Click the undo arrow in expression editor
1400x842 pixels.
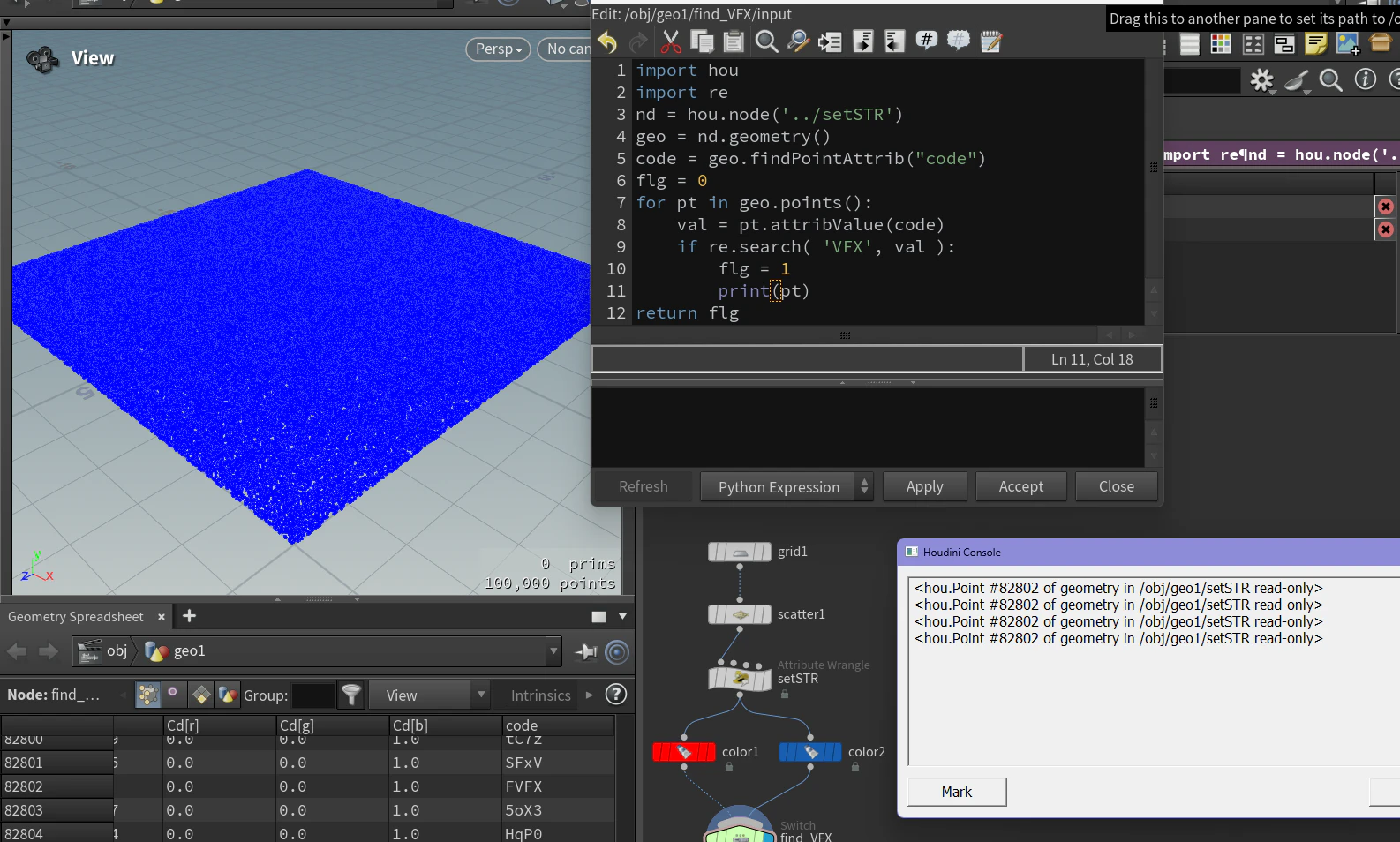tap(607, 41)
